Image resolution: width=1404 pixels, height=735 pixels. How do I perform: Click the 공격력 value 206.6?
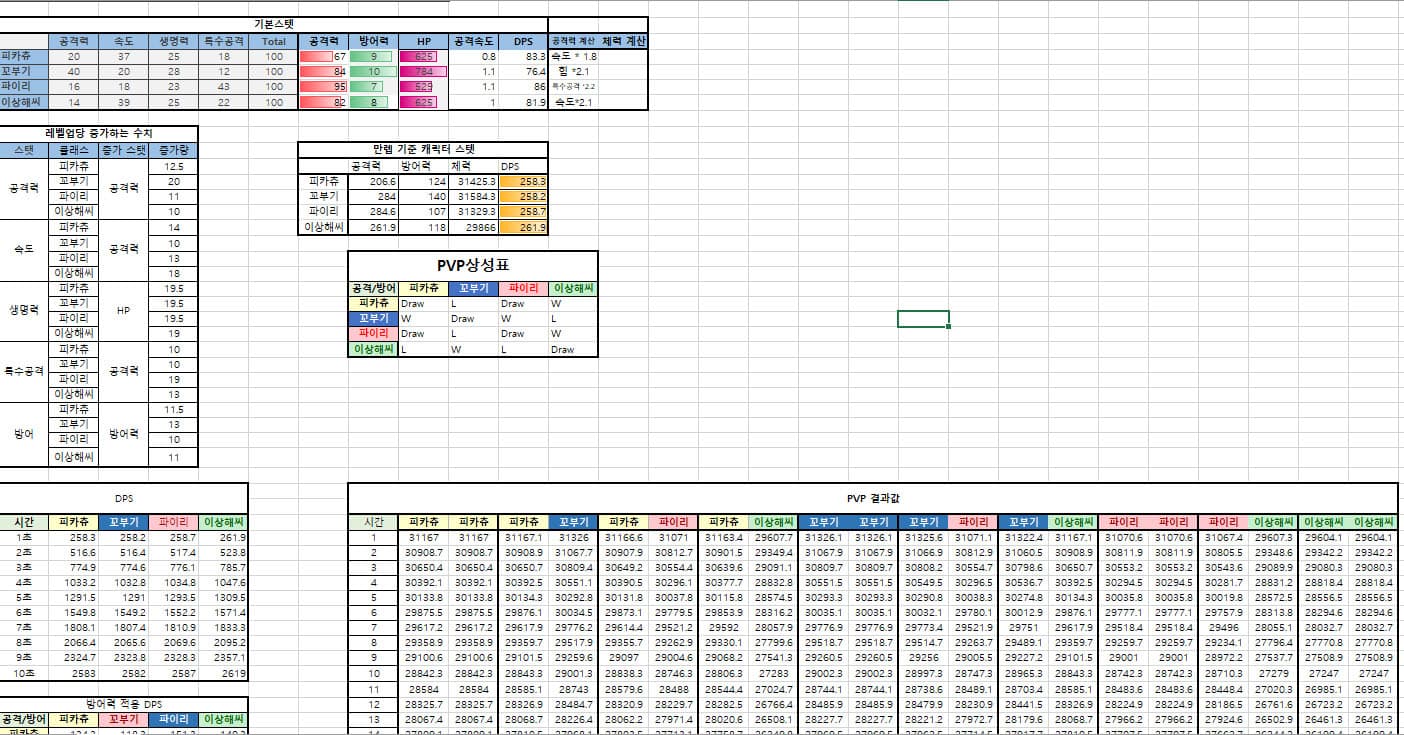click(373, 181)
